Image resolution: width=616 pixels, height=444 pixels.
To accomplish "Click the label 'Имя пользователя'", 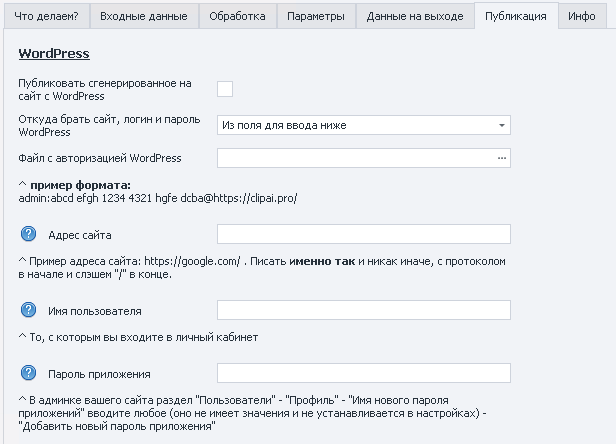I will click(95, 311).
